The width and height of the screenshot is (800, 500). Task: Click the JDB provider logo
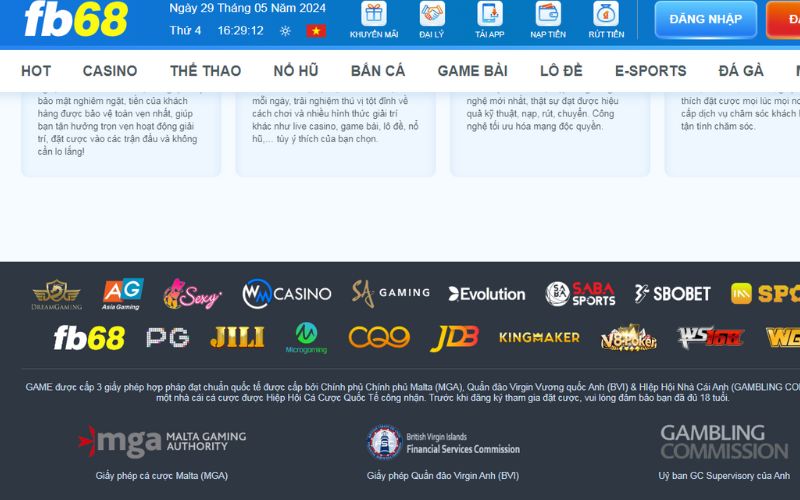[455, 338]
